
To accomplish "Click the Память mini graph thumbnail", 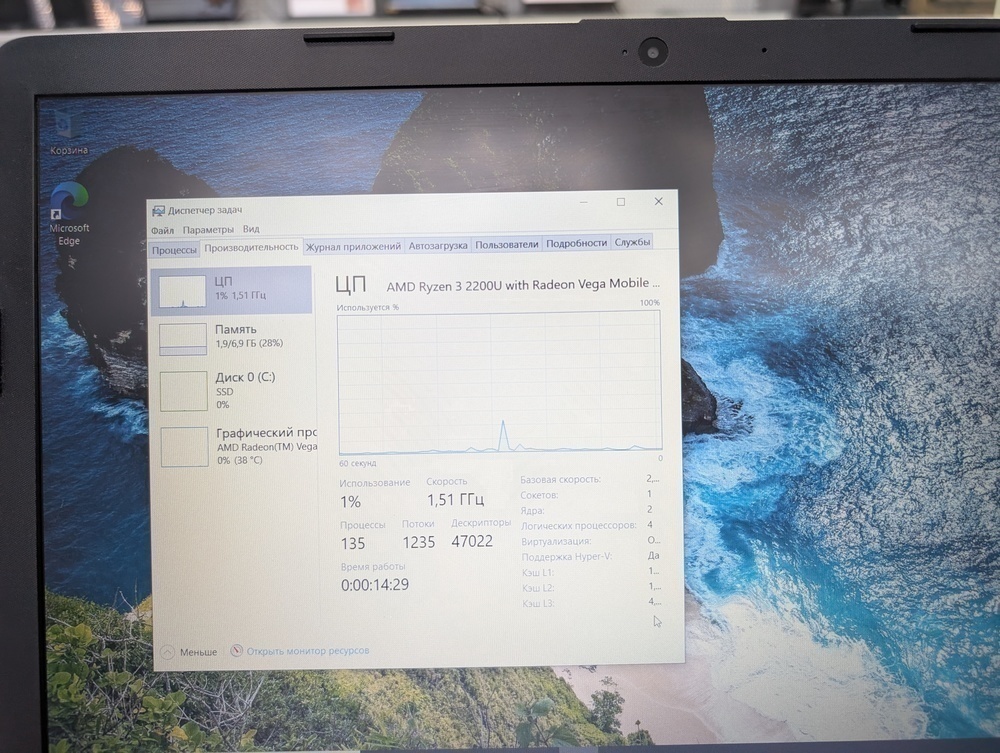I will pos(183,339).
